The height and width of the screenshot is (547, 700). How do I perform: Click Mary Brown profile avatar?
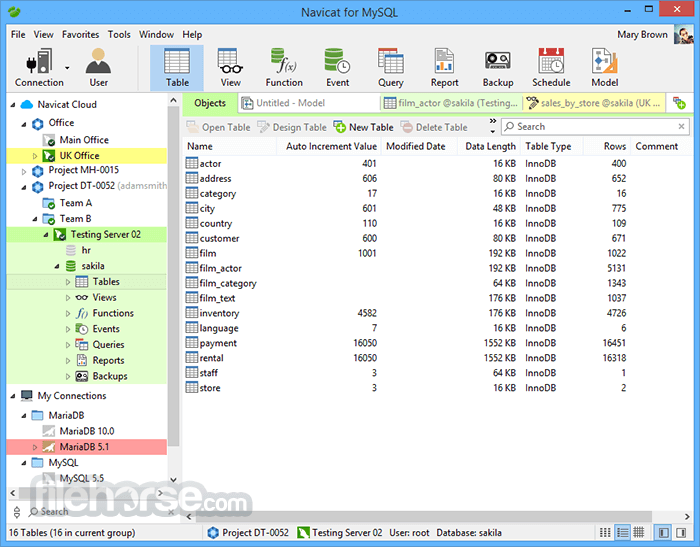683,34
